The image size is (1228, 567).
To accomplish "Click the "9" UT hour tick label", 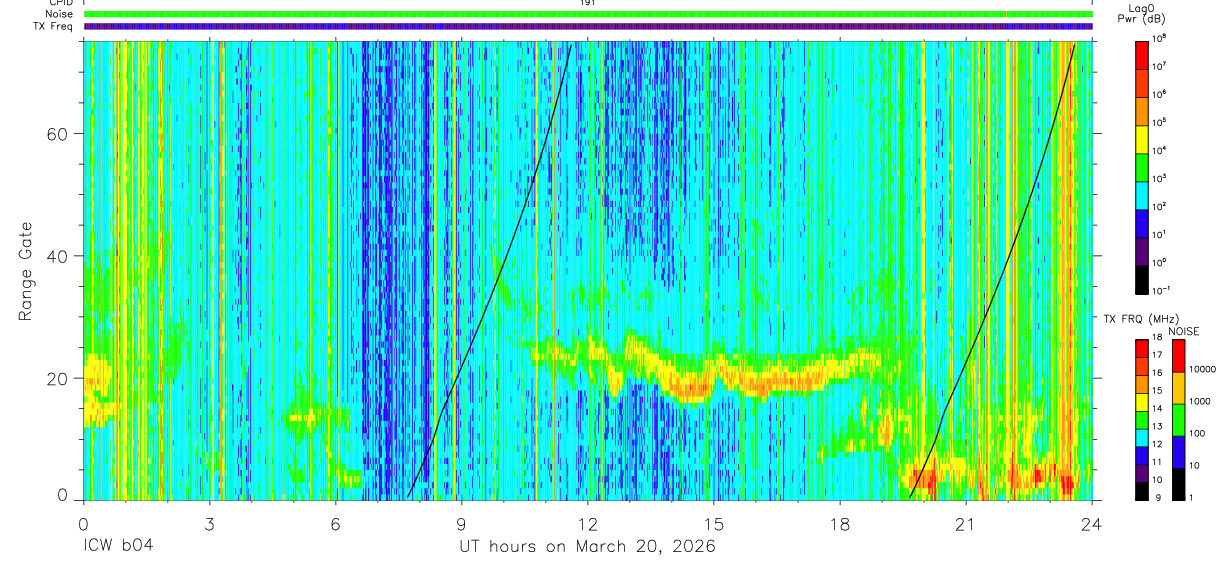I will tap(462, 523).
